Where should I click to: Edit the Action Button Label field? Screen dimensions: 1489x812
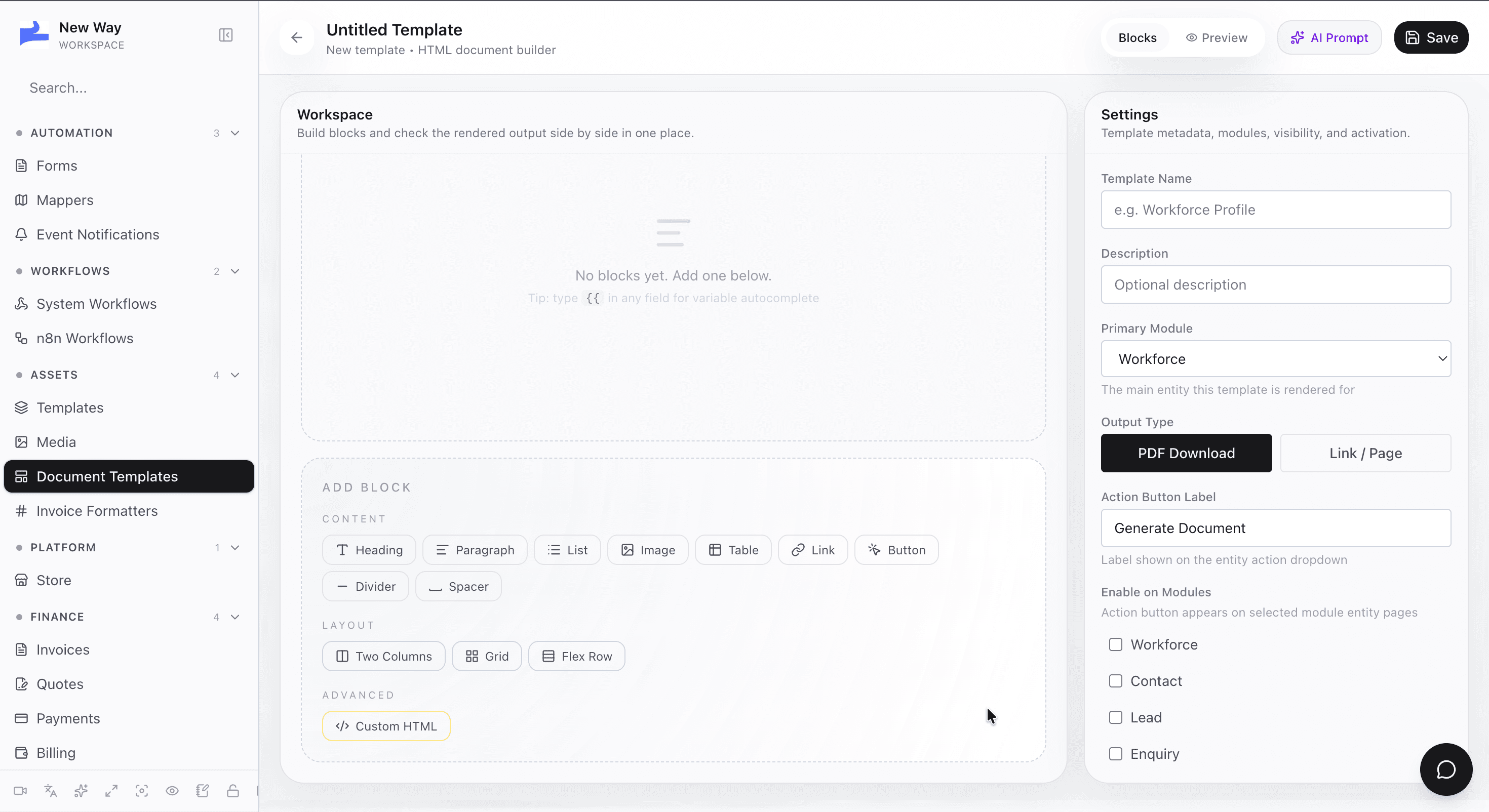click(1276, 528)
